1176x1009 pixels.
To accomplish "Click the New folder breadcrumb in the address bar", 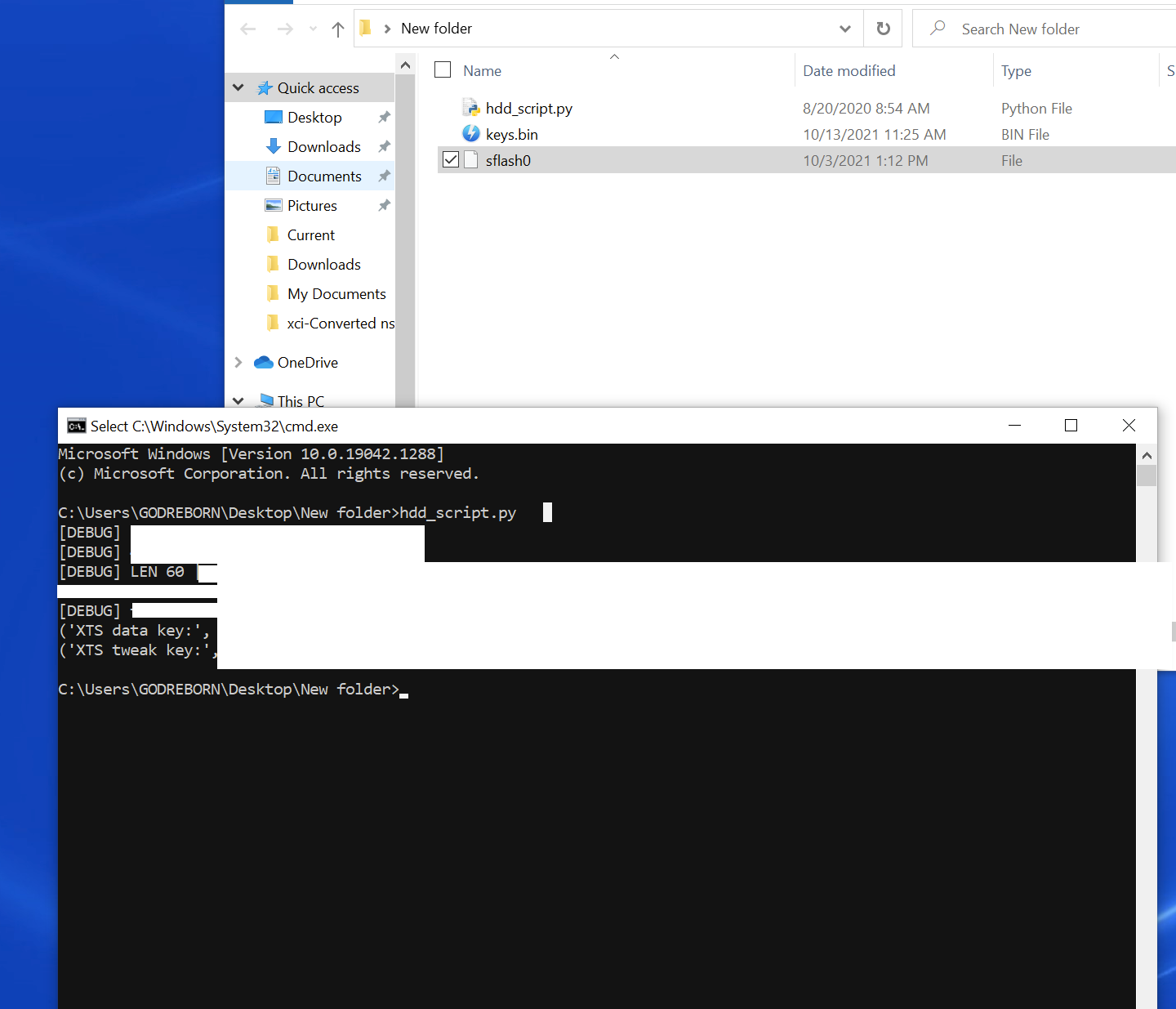I will tap(436, 29).
